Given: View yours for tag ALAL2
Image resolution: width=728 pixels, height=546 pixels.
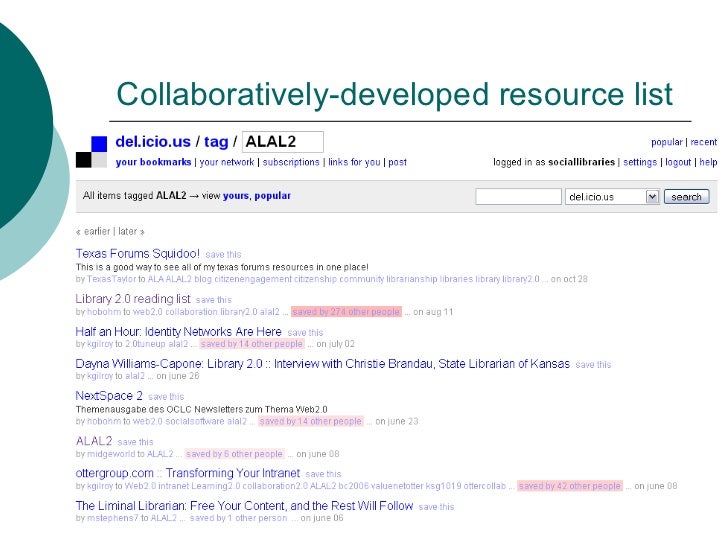Looking at the screenshot, I should [x=235, y=195].
